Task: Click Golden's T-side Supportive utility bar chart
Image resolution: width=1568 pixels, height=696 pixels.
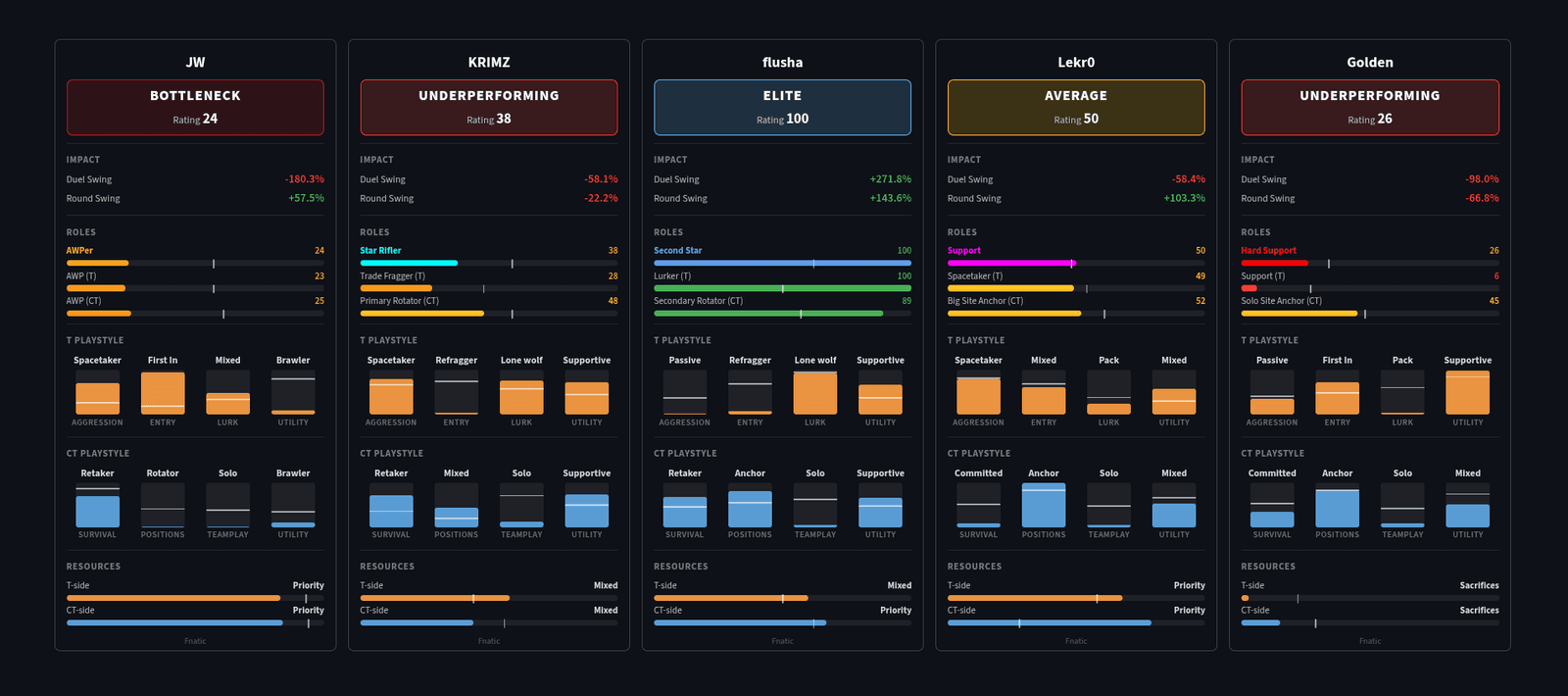Action: pos(1468,392)
